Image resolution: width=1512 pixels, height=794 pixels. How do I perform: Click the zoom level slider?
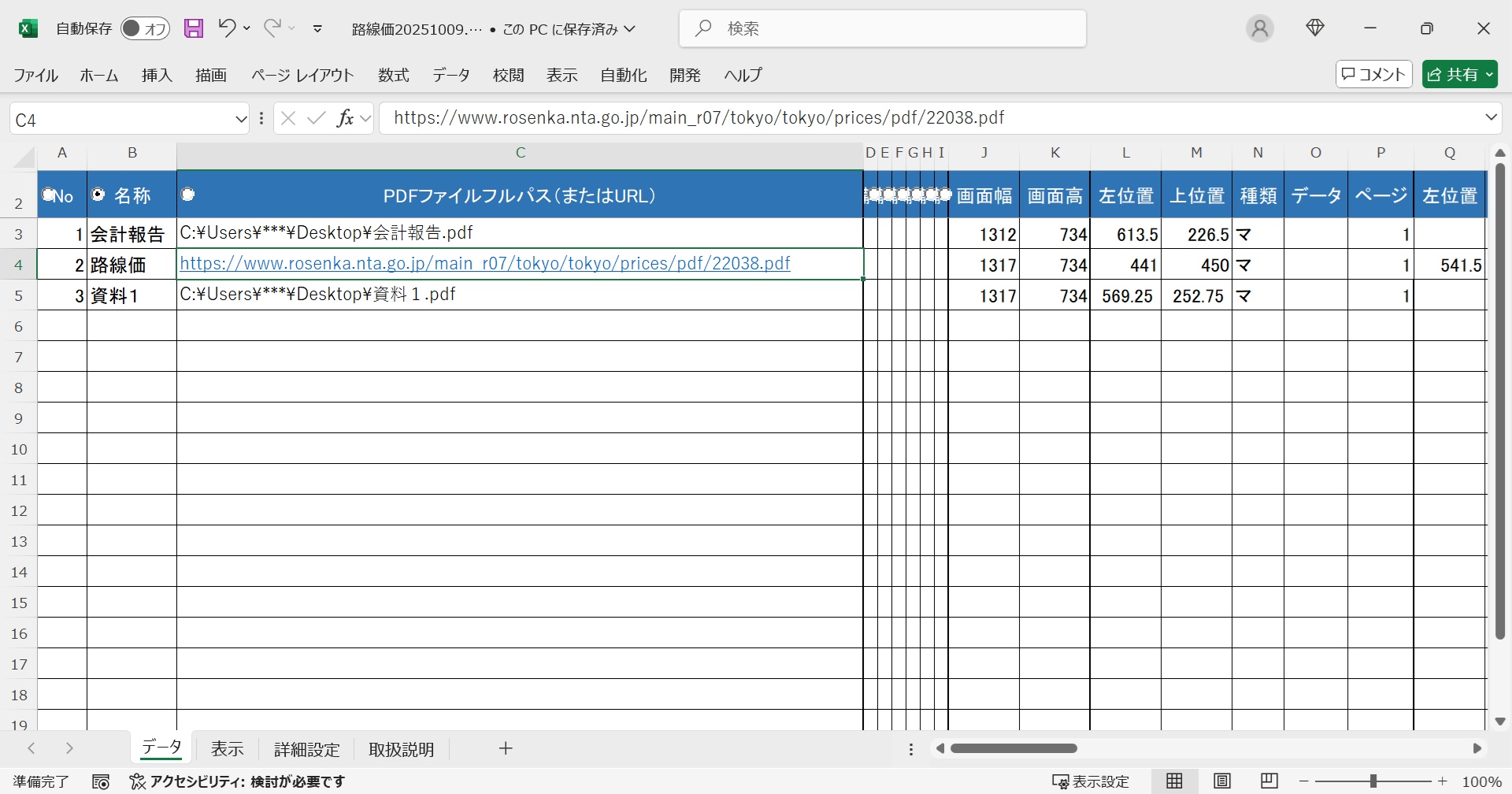click(1373, 781)
